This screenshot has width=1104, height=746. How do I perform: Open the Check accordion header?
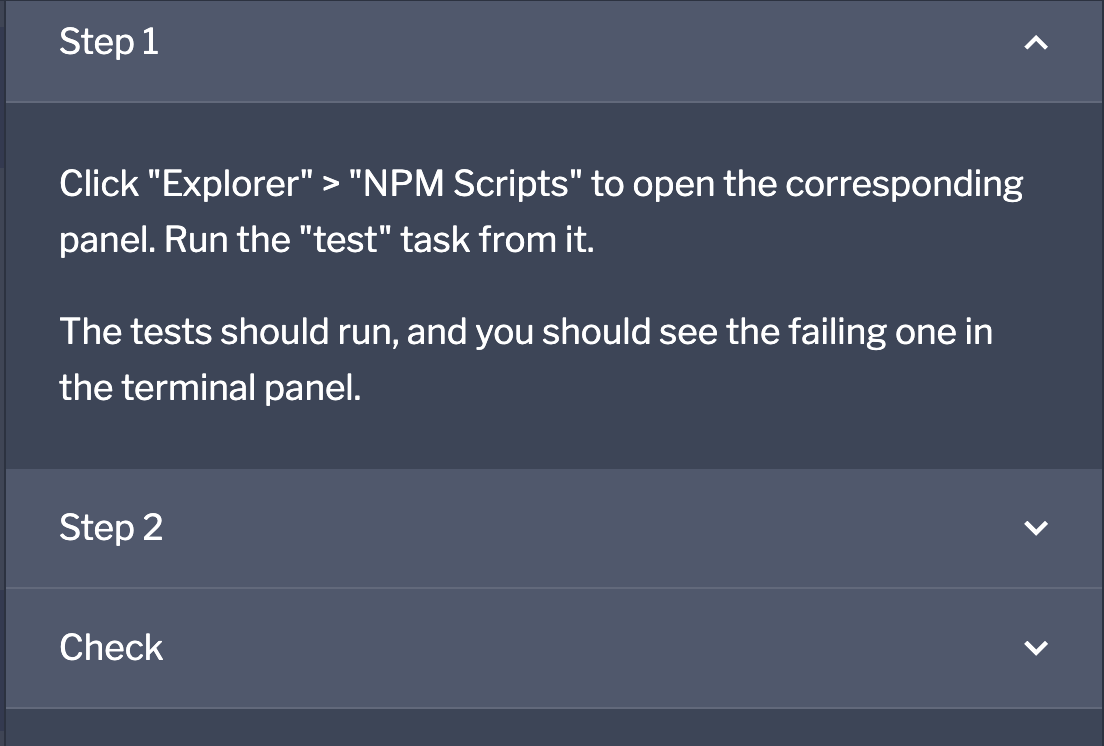point(554,648)
